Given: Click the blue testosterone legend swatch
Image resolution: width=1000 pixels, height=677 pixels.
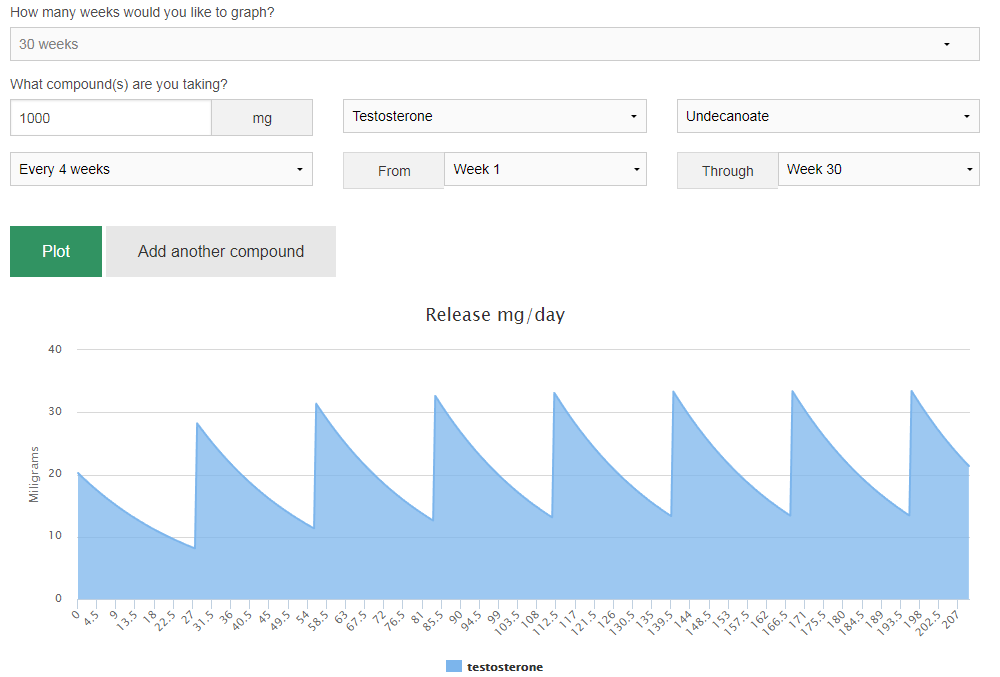Looking at the screenshot, I should tap(454, 667).
